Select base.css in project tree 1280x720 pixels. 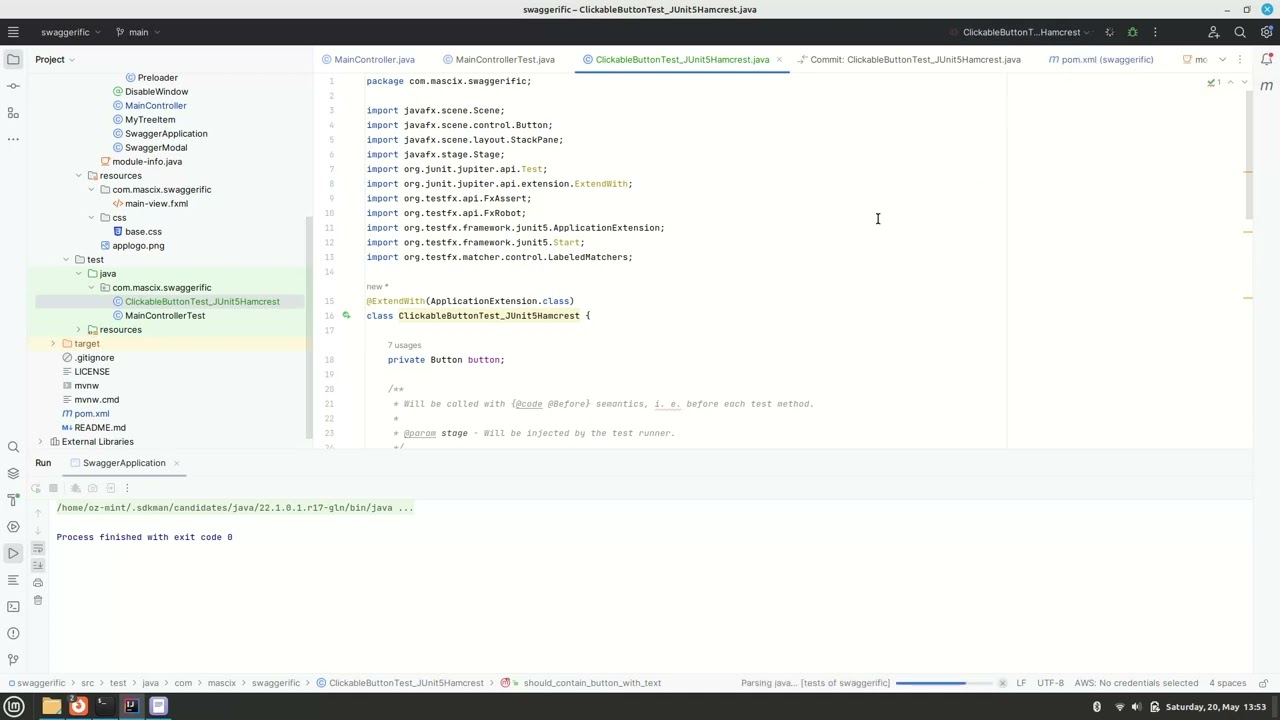click(143, 232)
